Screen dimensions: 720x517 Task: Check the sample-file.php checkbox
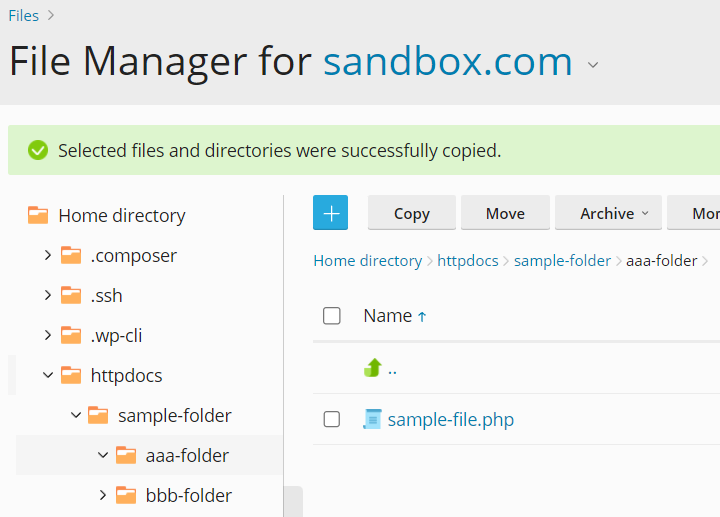(332, 419)
